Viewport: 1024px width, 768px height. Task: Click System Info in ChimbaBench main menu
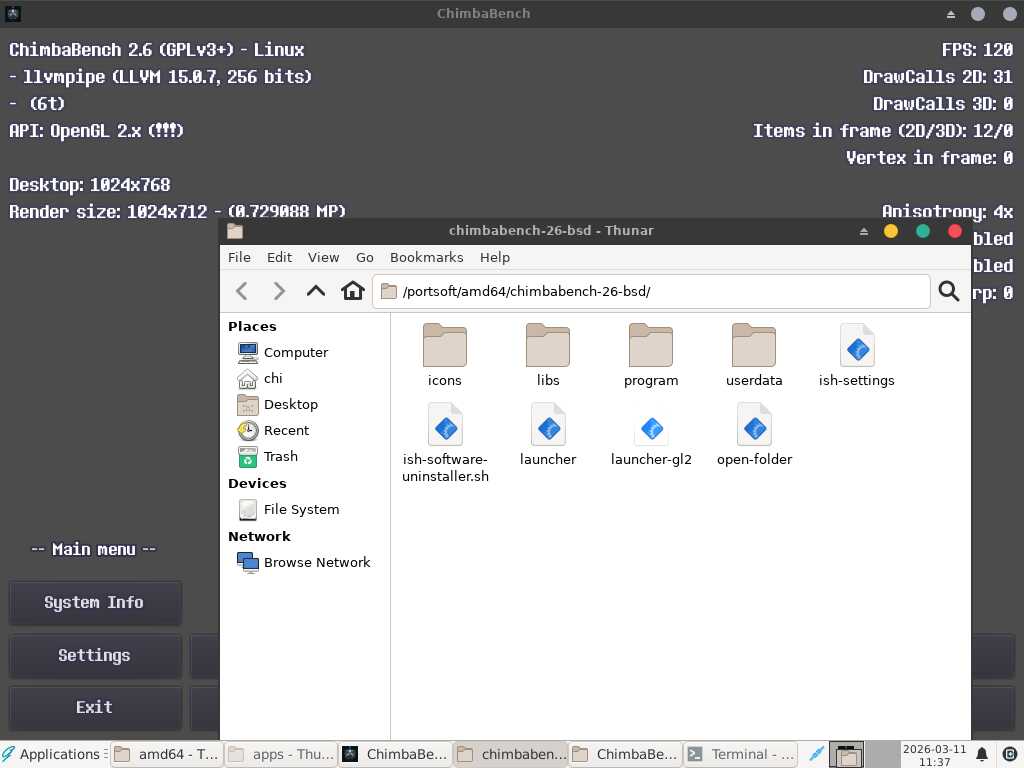pos(95,603)
